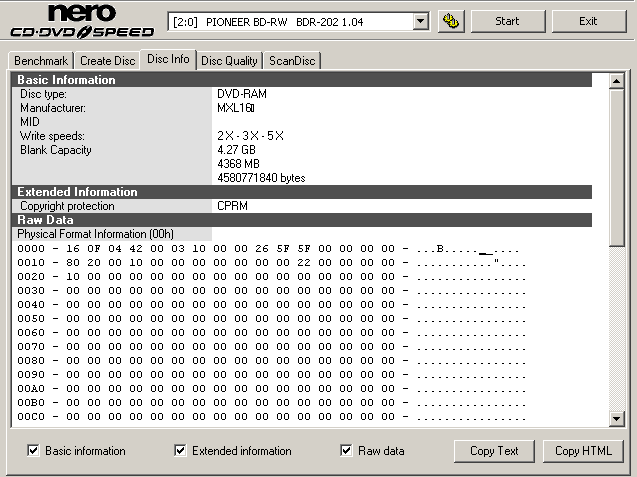Click the hex row starting with 0040
The width and height of the screenshot is (637, 477).
271,305
